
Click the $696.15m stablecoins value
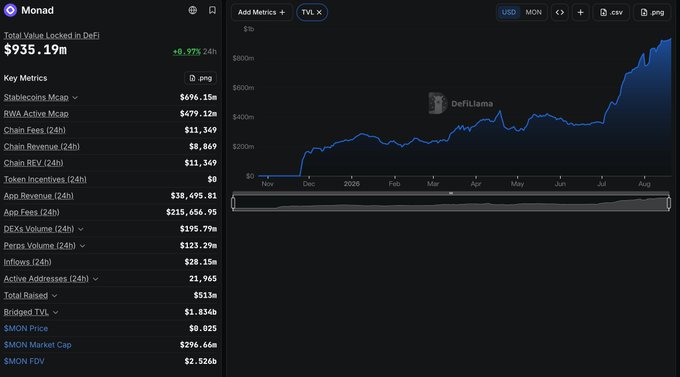click(x=198, y=97)
